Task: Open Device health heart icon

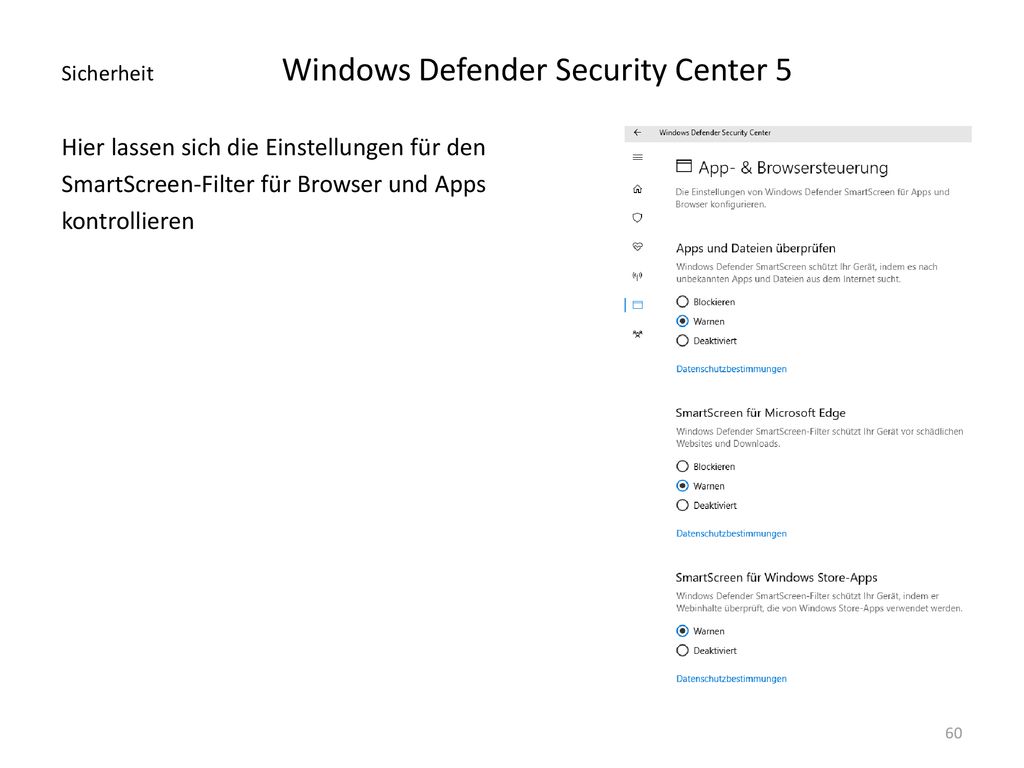Action: point(637,247)
